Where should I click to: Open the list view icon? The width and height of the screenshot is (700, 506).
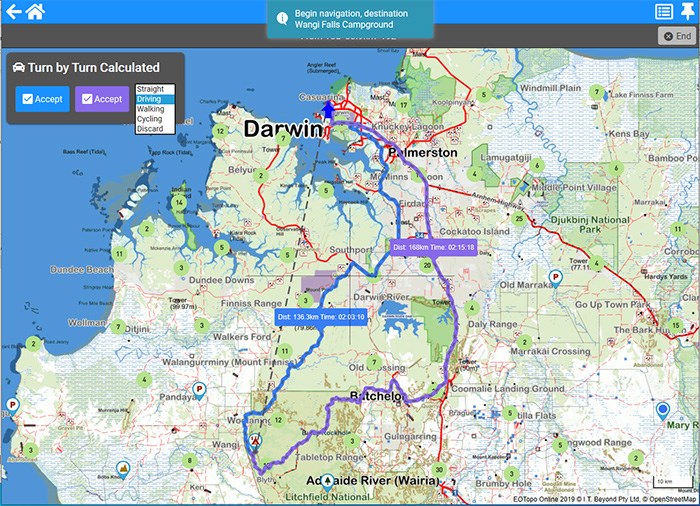pyautogui.click(x=663, y=12)
